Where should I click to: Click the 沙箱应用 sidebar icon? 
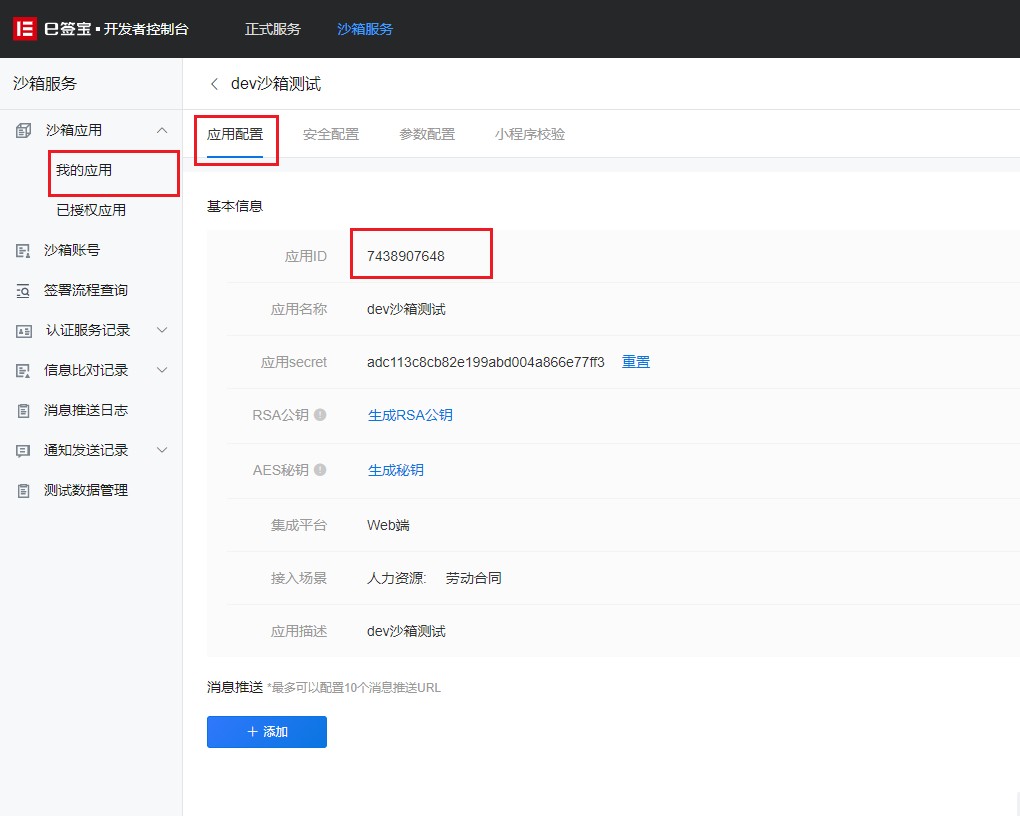coord(24,130)
